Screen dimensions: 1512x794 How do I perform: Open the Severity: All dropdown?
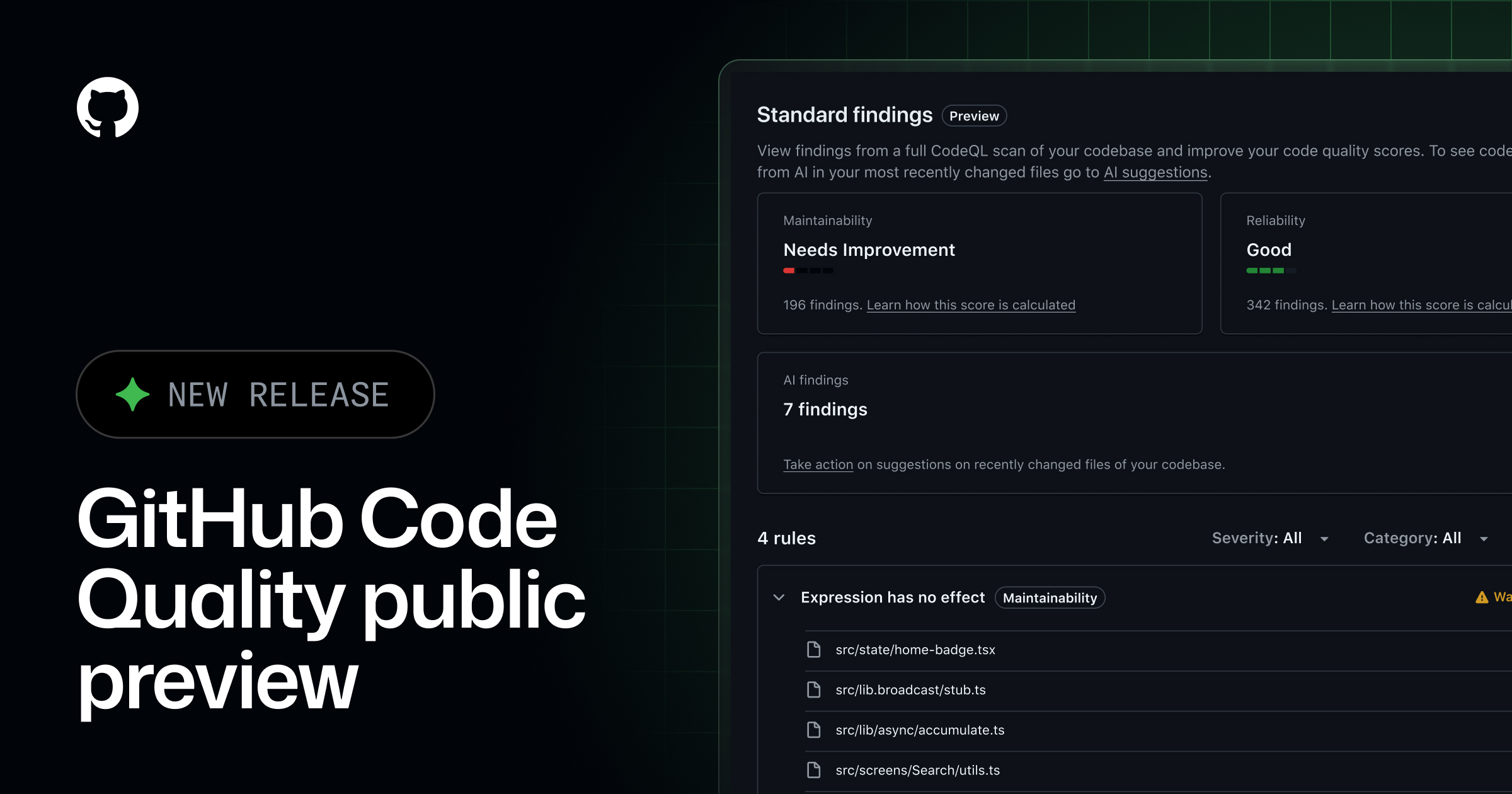[x=1269, y=538]
